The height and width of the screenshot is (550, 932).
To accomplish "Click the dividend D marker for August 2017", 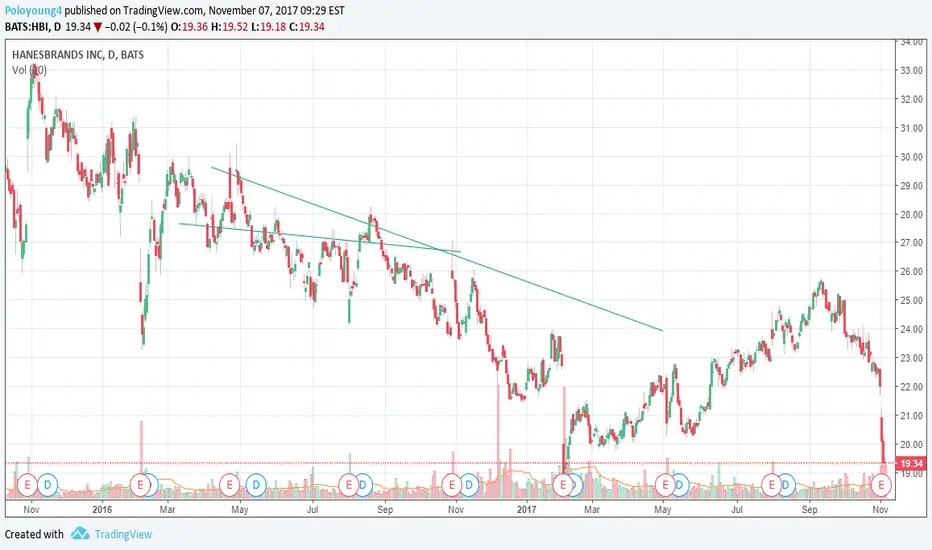I will pyautogui.click(x=786, y=485).
